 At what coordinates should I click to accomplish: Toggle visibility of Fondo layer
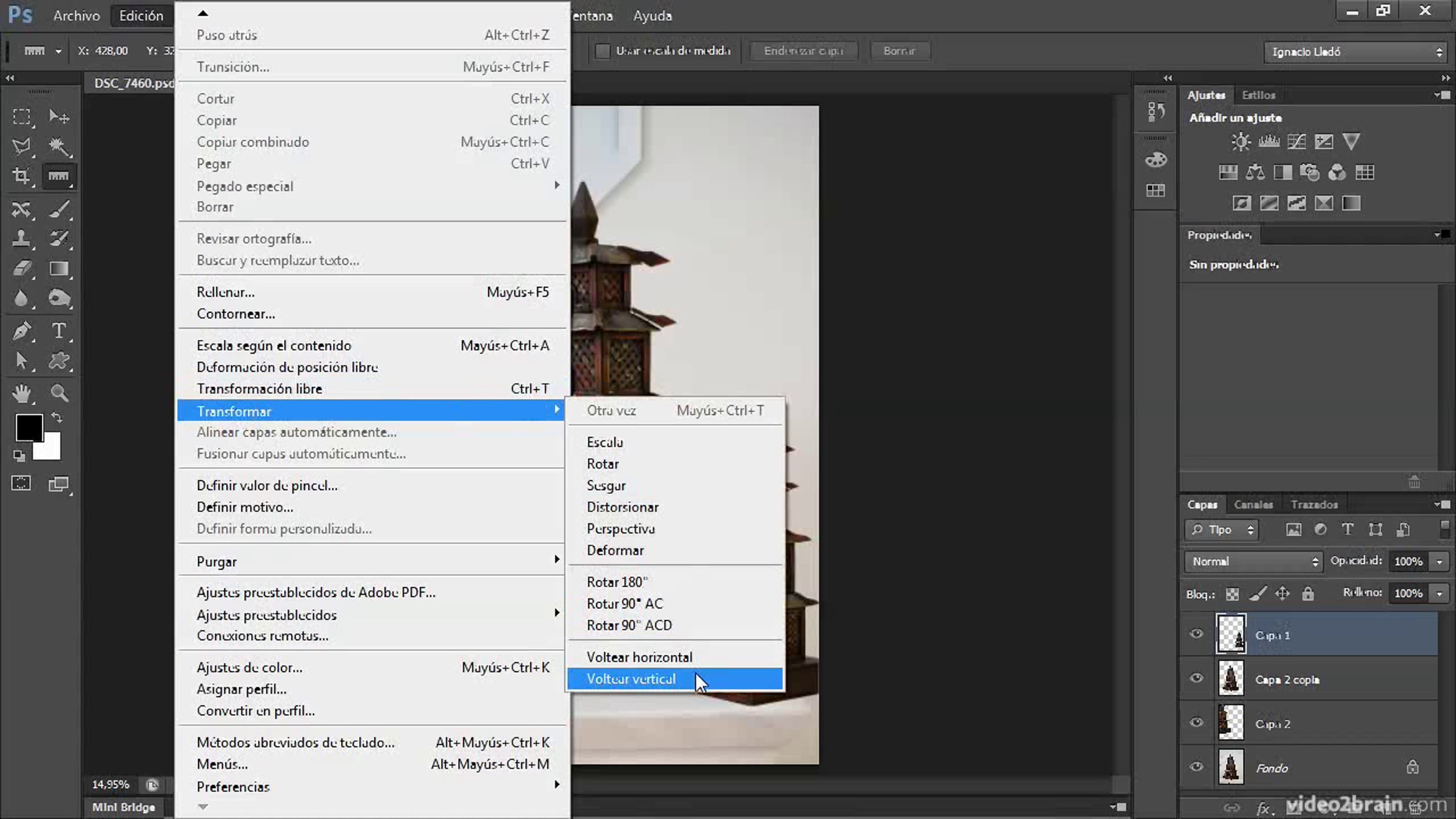[1196, 767]
